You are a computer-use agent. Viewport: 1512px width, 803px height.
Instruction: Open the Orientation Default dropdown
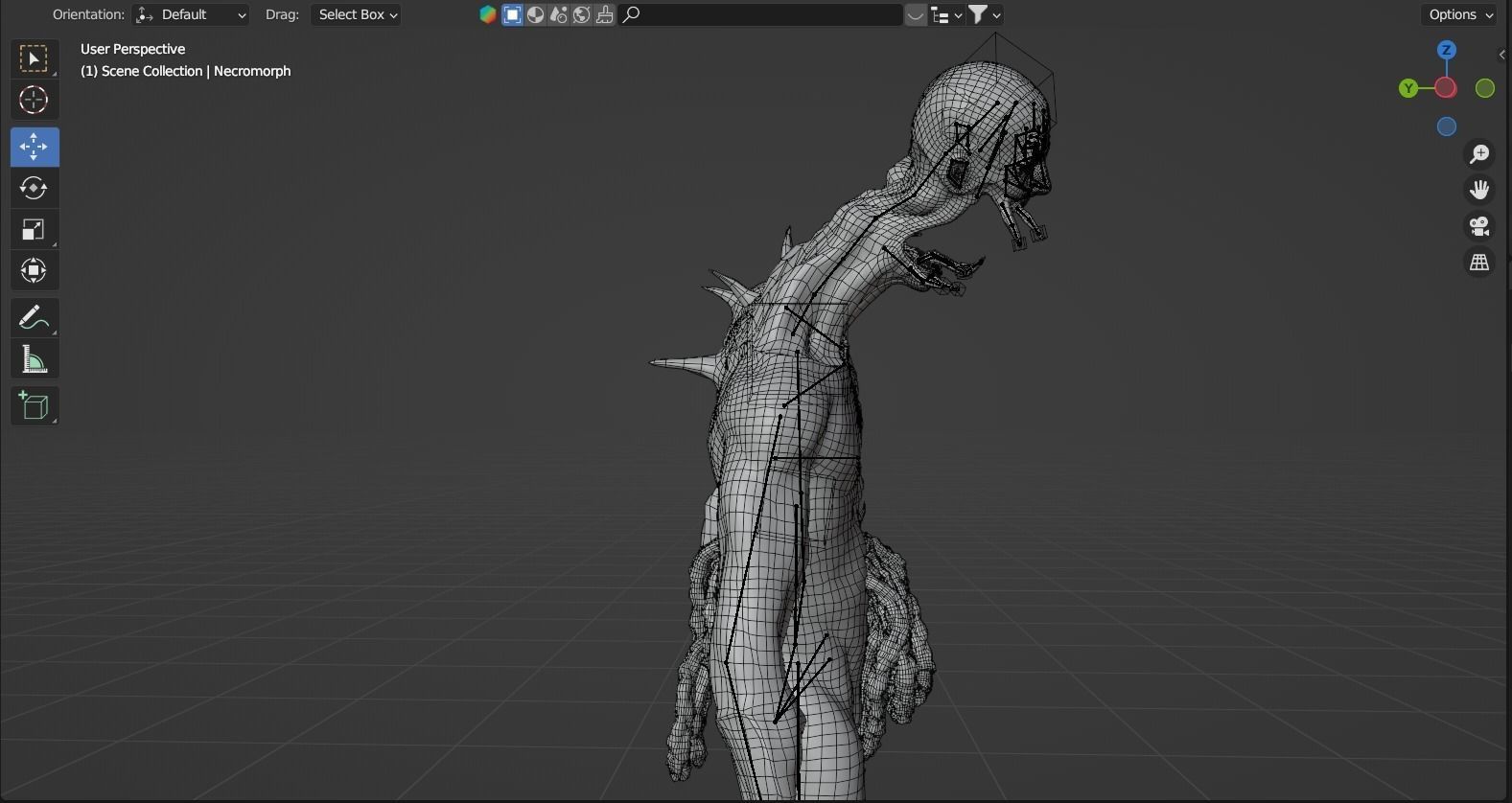click(x=191, y=14)
